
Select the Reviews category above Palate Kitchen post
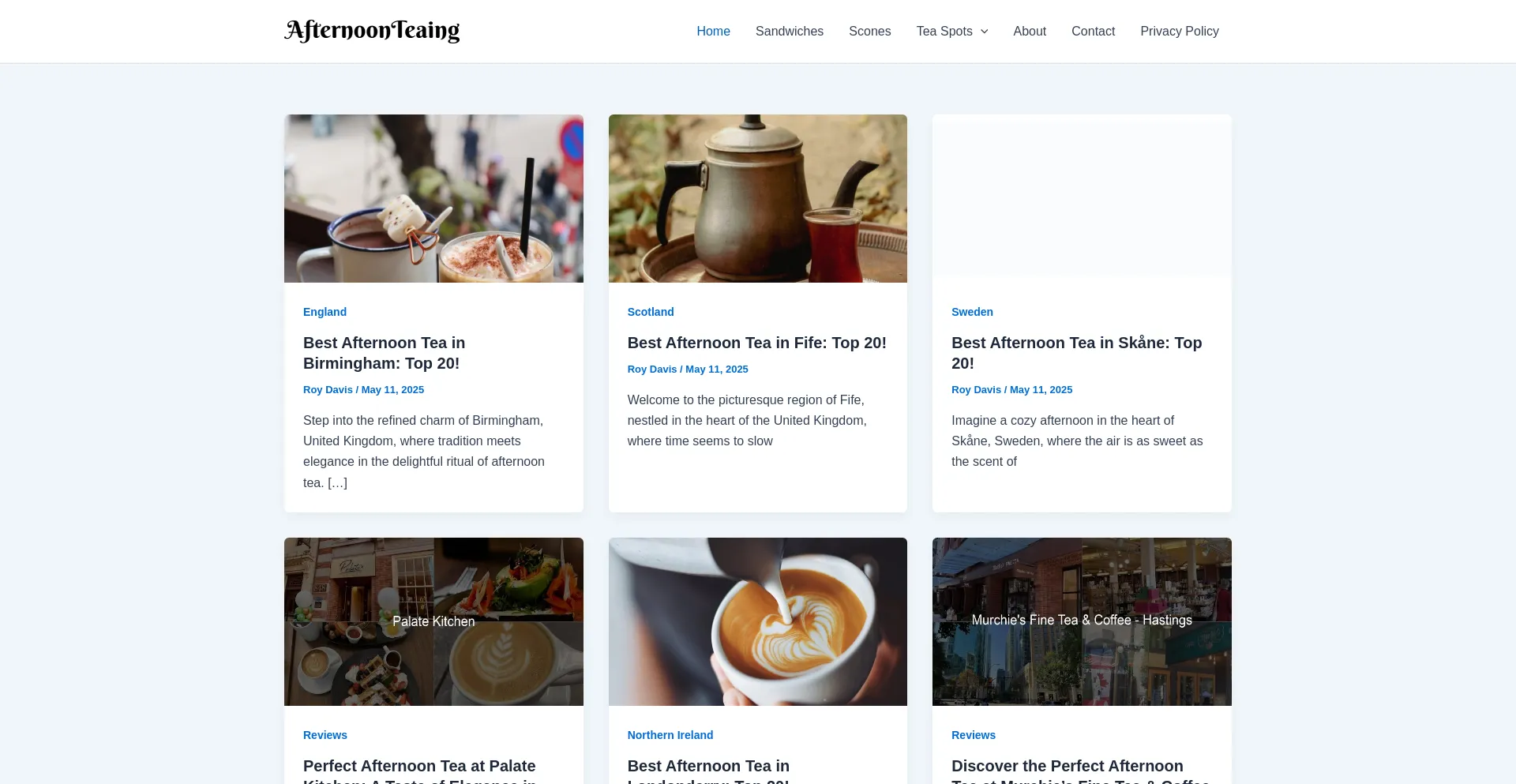325,735
